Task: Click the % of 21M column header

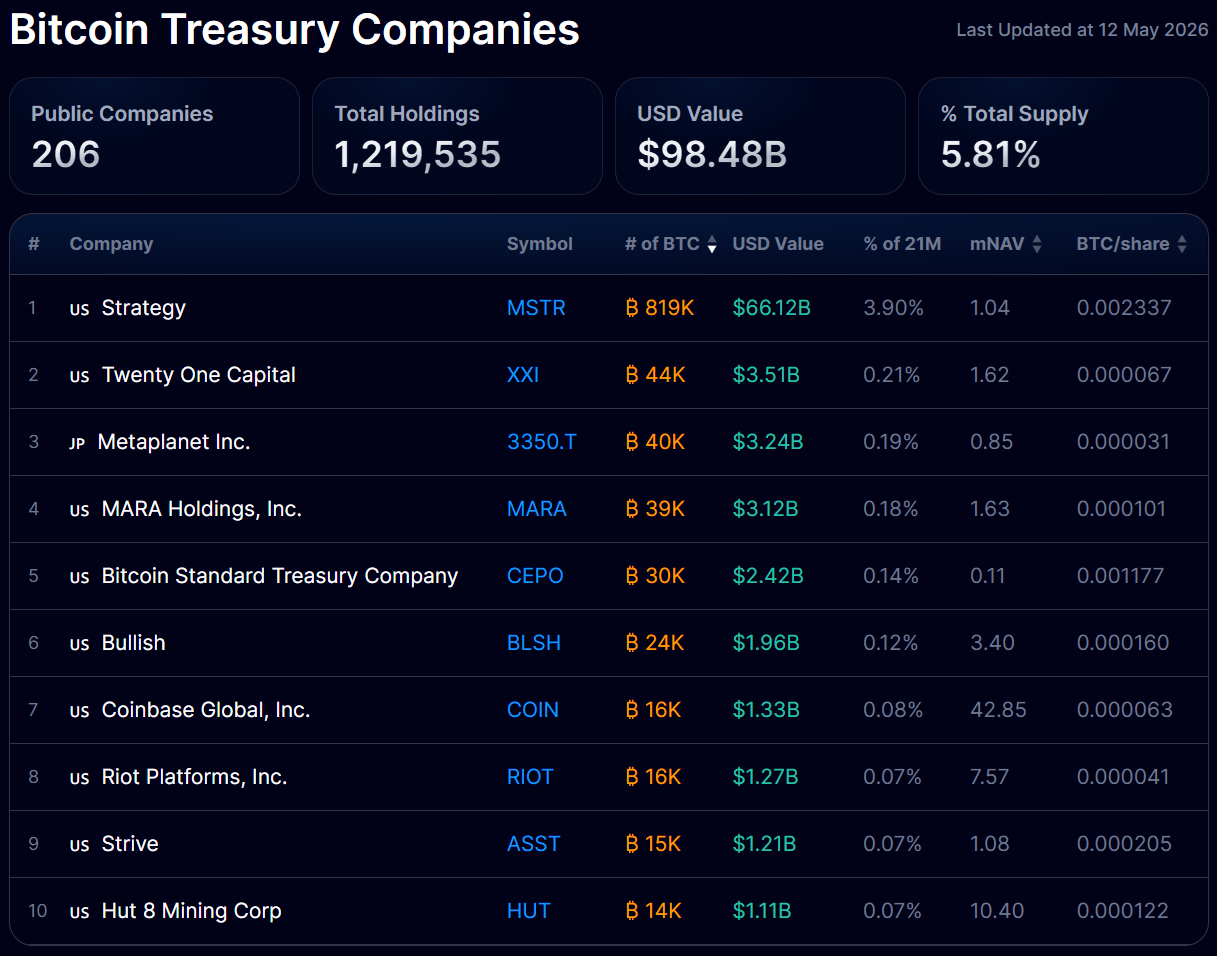Action: pyautogui.click(x=902, y=244)
